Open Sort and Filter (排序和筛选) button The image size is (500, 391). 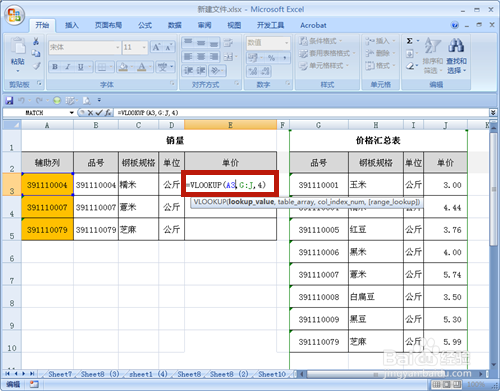(x=432, y=55)
